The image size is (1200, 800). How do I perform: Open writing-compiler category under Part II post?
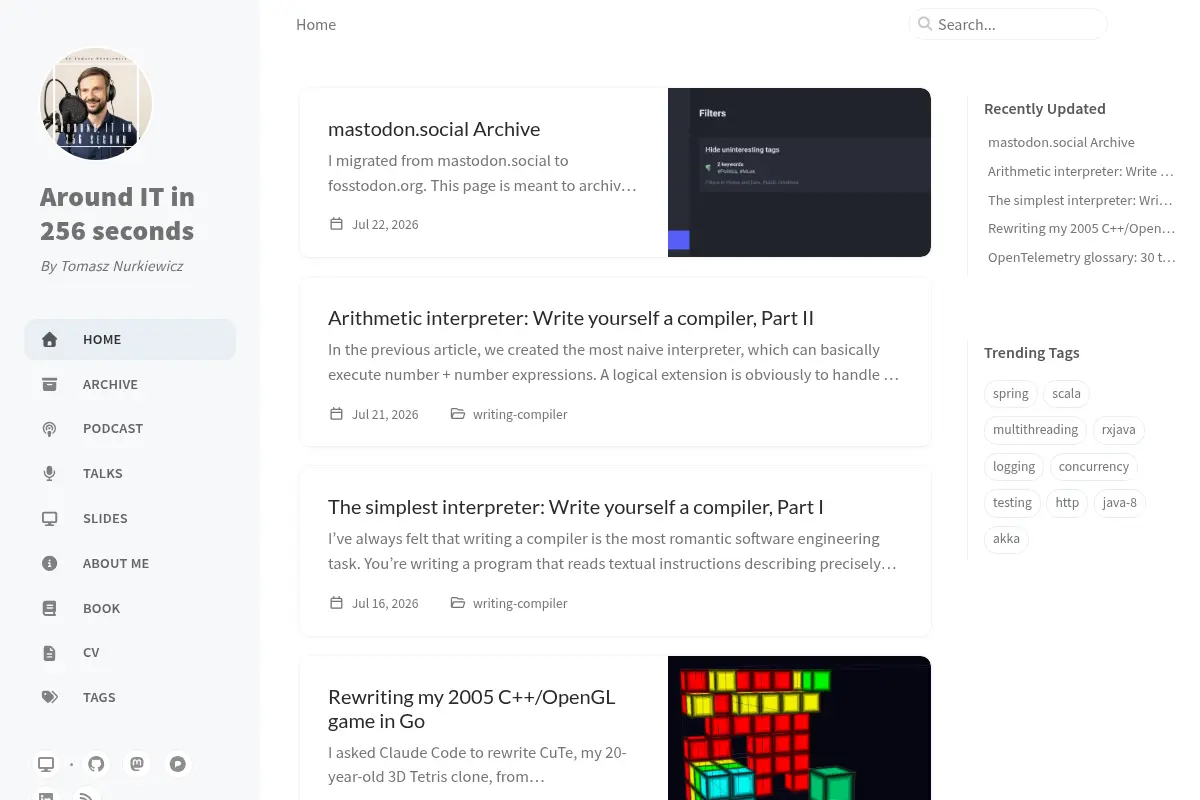point(520,414)
